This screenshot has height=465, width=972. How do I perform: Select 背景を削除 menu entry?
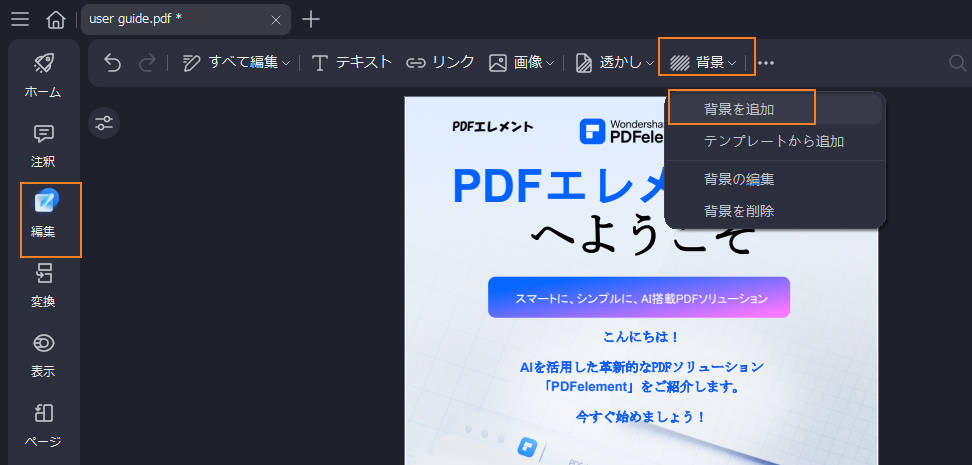[x=775, y=211]
